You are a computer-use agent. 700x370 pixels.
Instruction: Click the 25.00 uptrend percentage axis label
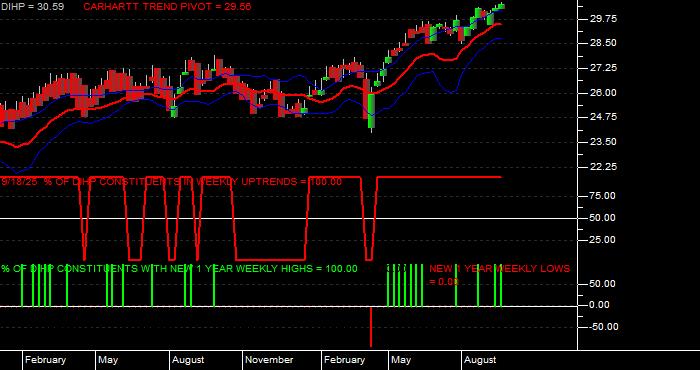point(603,240)
